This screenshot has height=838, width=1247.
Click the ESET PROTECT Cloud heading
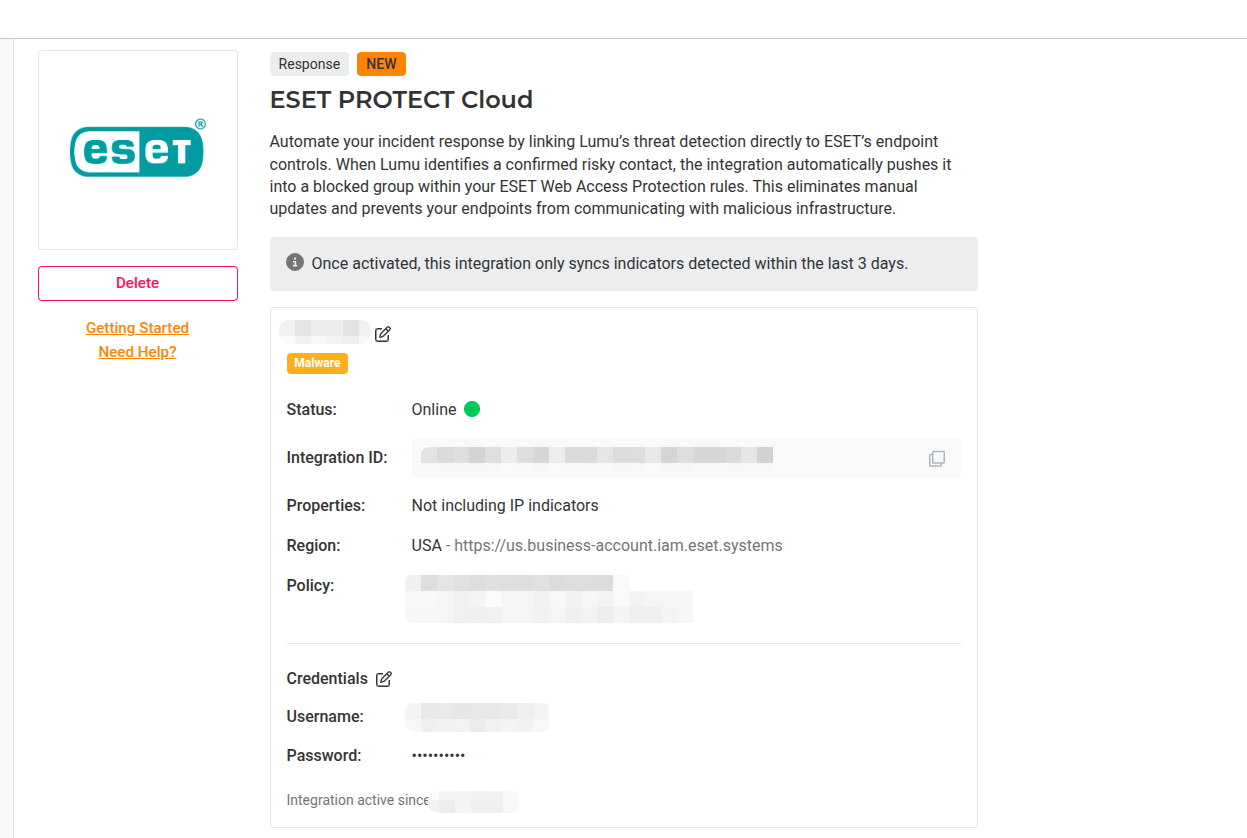(x=401, y=100)
